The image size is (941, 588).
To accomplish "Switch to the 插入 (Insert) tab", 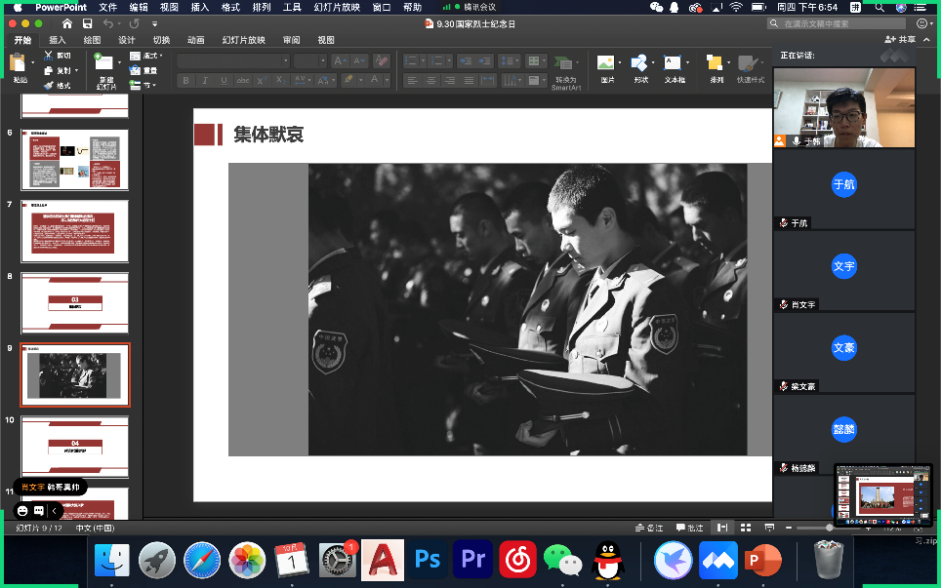I will tap(58, 40).
